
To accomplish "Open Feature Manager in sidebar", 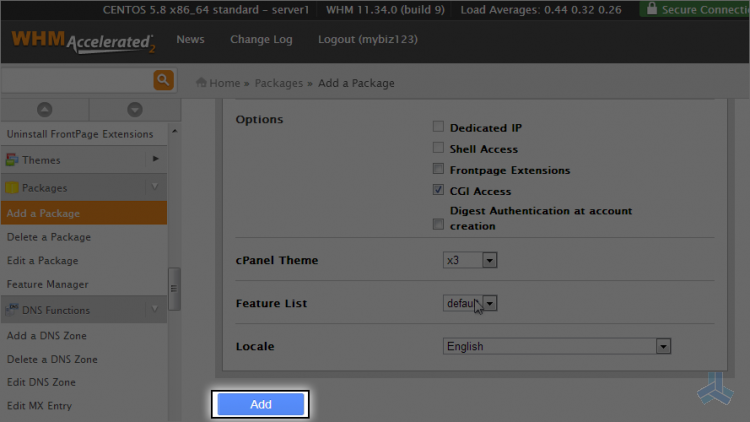I will click(47, 284).
